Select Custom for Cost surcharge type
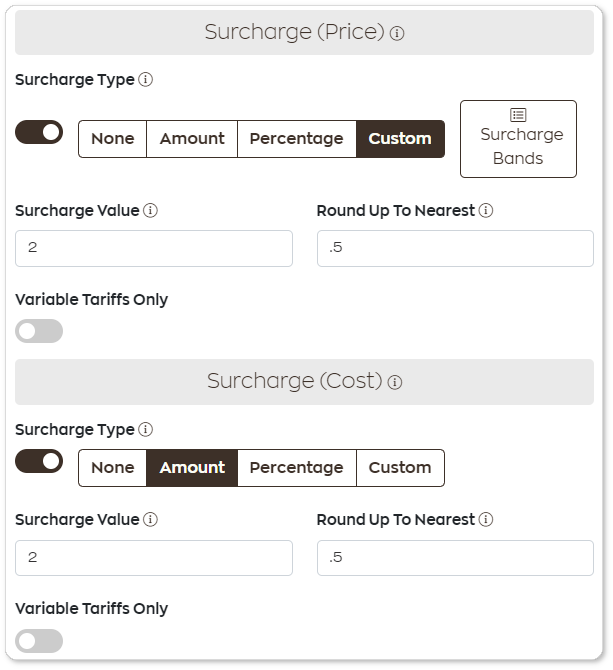Screen dimensions: 613x670 (x=400, y=467)
